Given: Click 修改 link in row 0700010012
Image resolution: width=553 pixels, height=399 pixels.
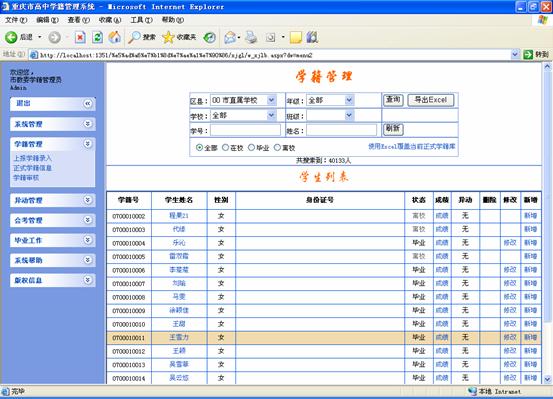Looking at the screenshot, I should point(510,351).
